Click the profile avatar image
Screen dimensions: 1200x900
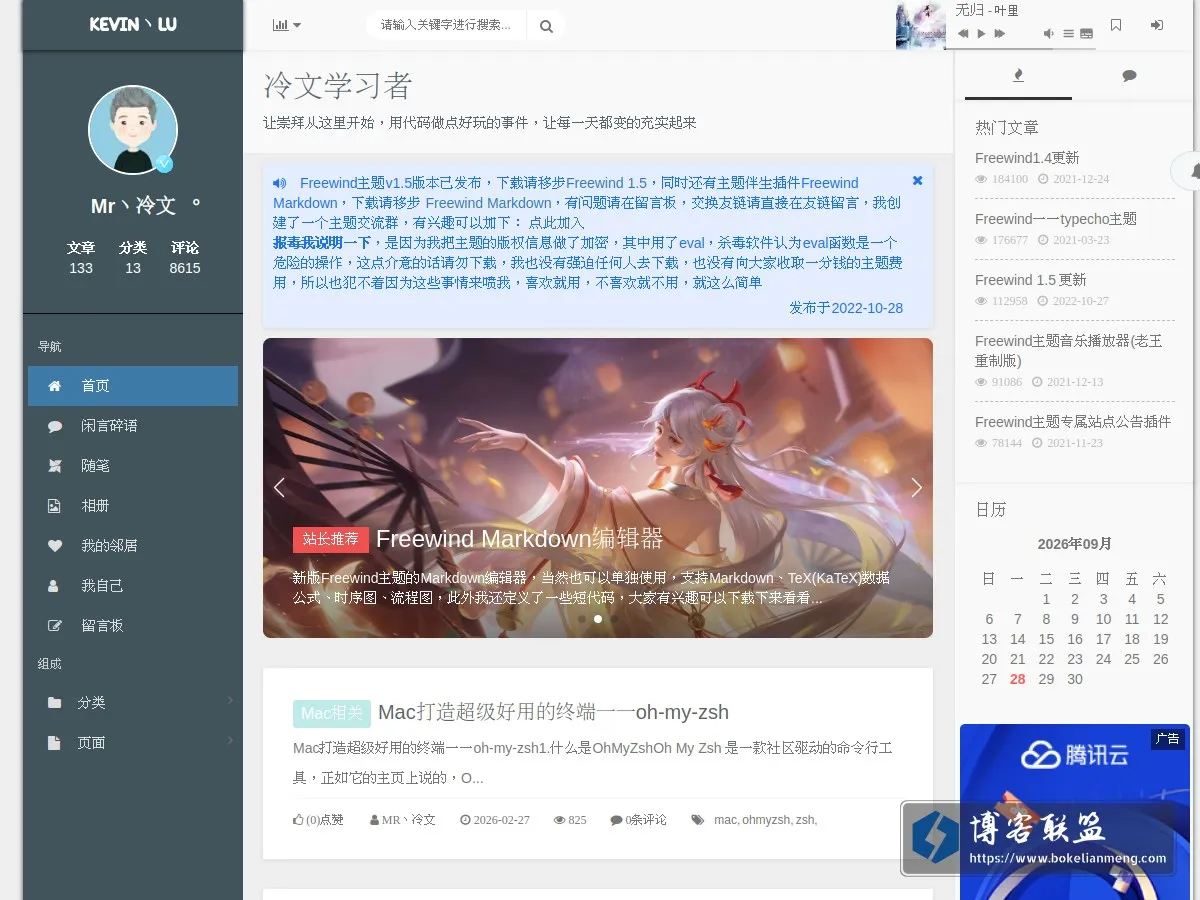pos(133,130)
